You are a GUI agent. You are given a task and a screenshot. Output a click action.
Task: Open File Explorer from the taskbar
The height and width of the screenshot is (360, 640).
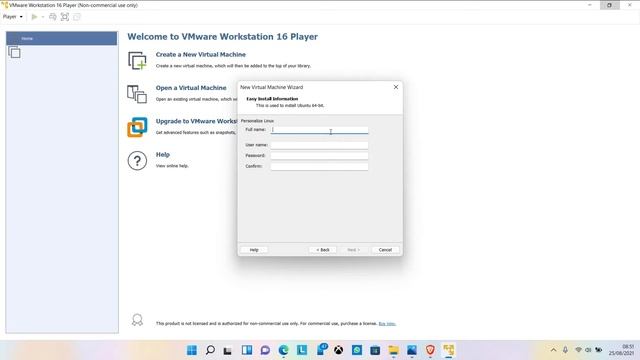(x=393, y=350)
